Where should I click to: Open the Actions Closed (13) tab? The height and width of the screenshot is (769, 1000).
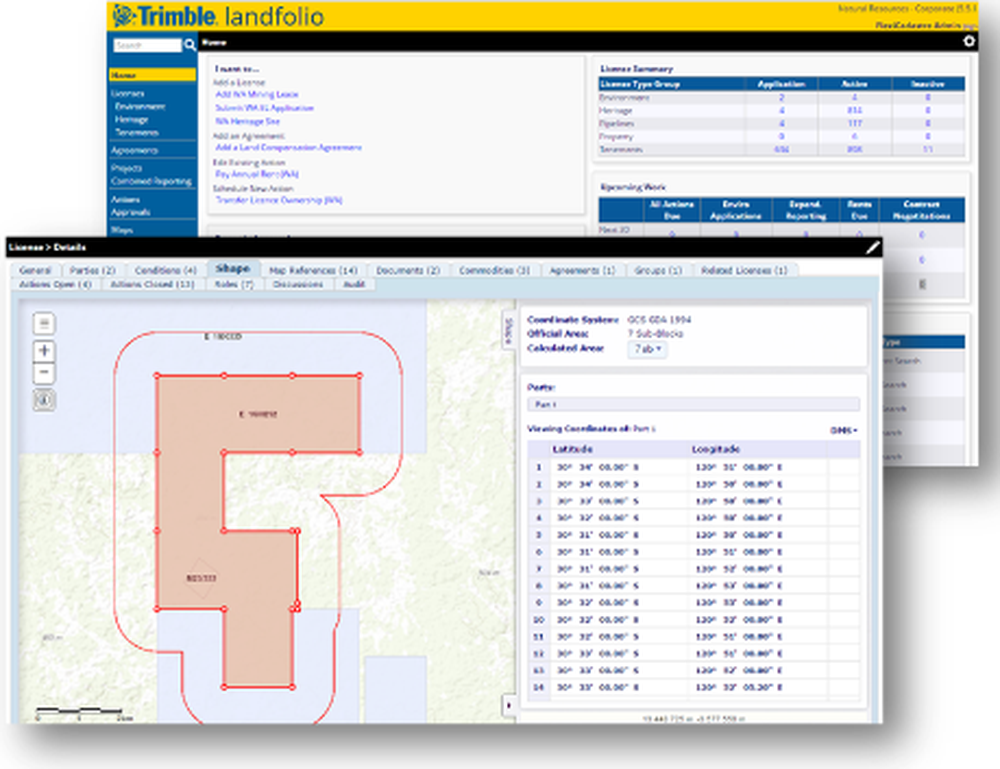pyautogui.click(x=152, y=284)
